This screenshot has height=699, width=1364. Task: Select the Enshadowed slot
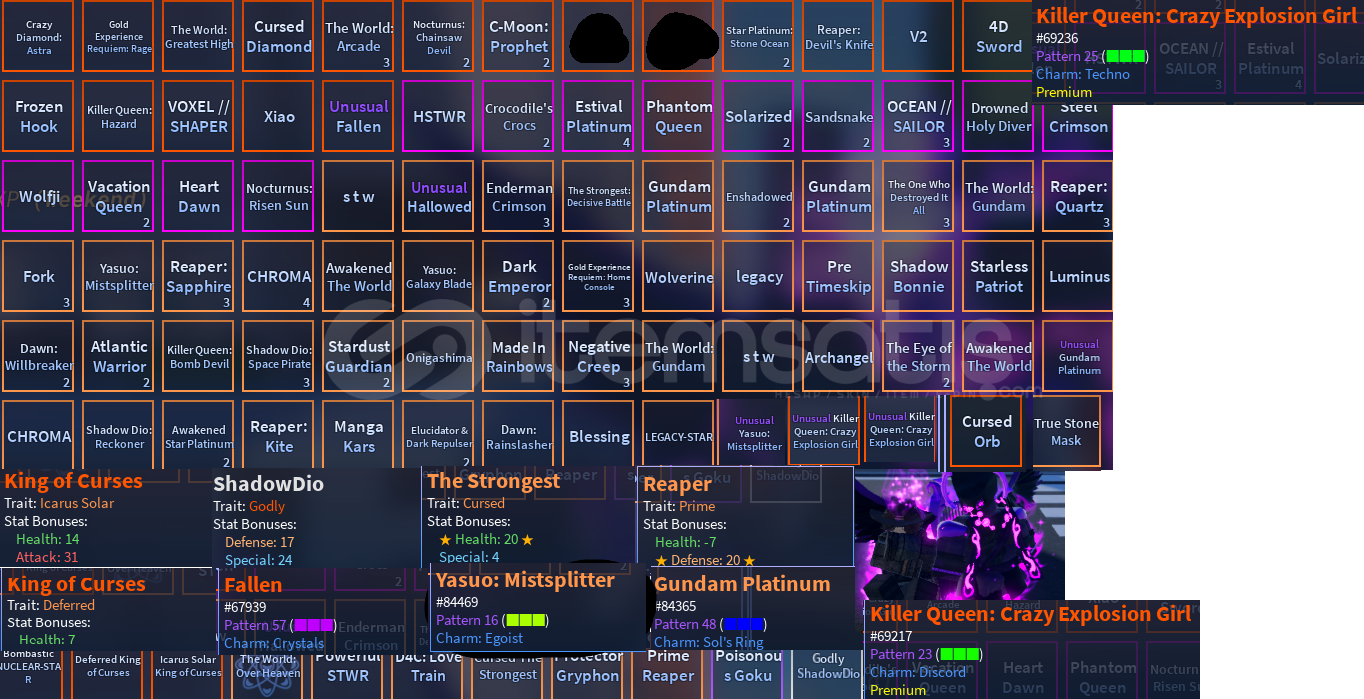759,196
